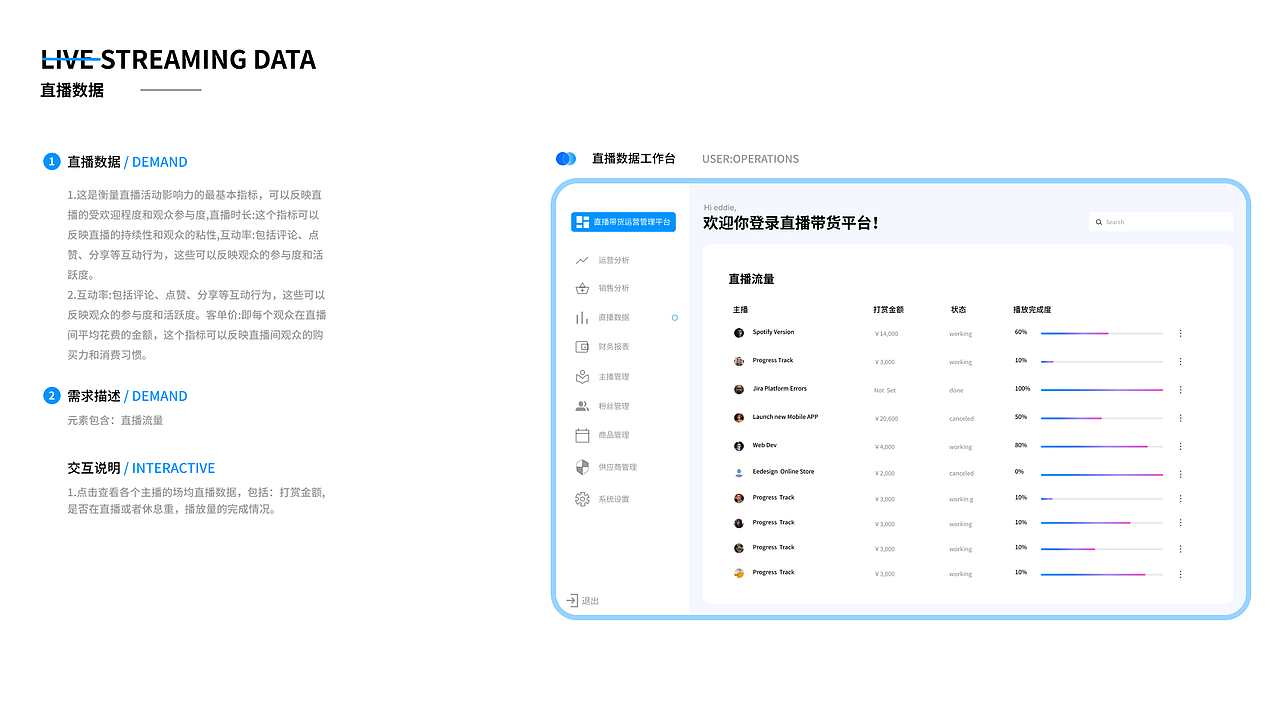The width and height of the screenshot is (1280, 721).
Task: Open 系统设置 via the gear icon
Action: point(583,498)
